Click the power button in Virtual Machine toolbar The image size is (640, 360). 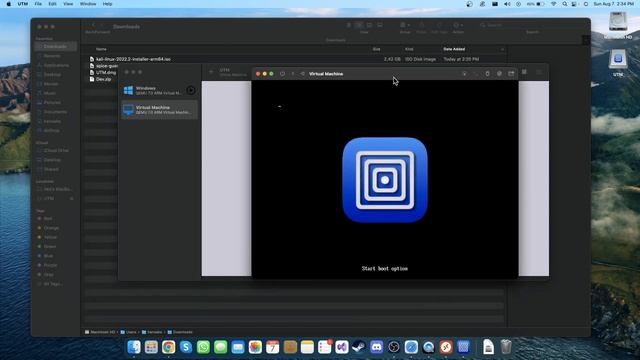tap(282, 74)
